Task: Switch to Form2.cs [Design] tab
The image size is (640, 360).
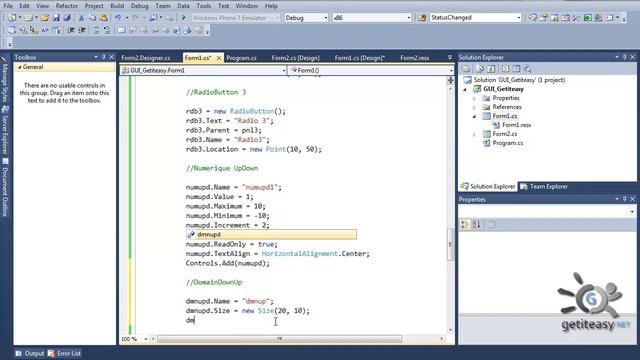Action: pos(296,58)
